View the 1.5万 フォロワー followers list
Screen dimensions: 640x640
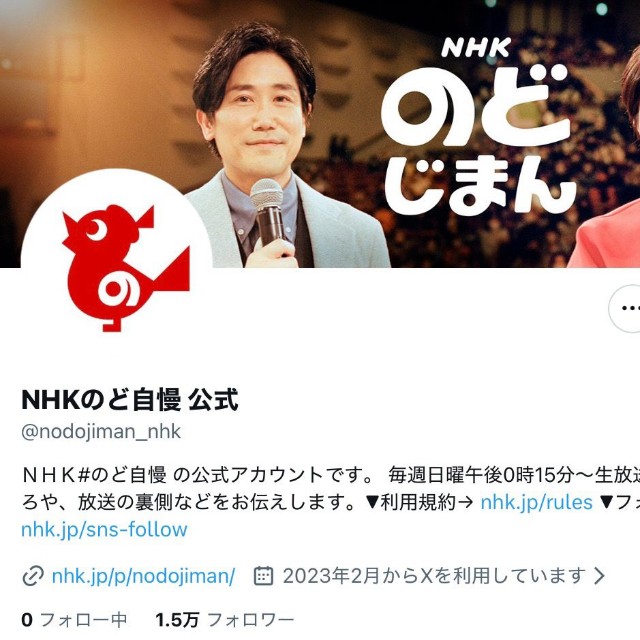(x=224, y=620)
